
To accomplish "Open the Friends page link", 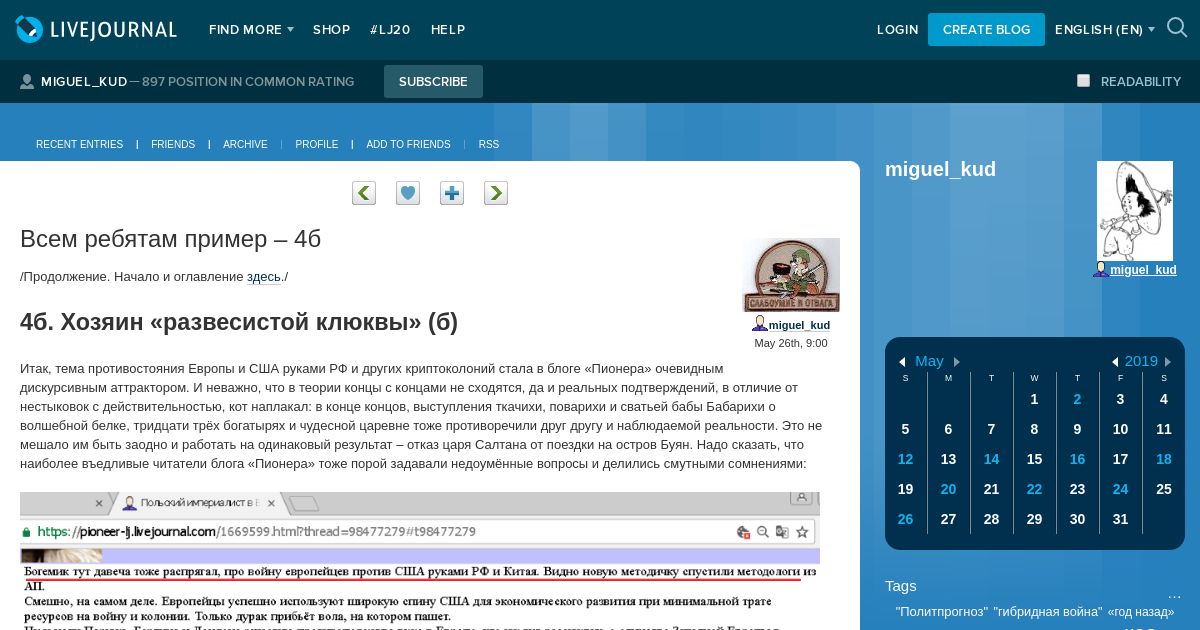I will tap(173, 145).
